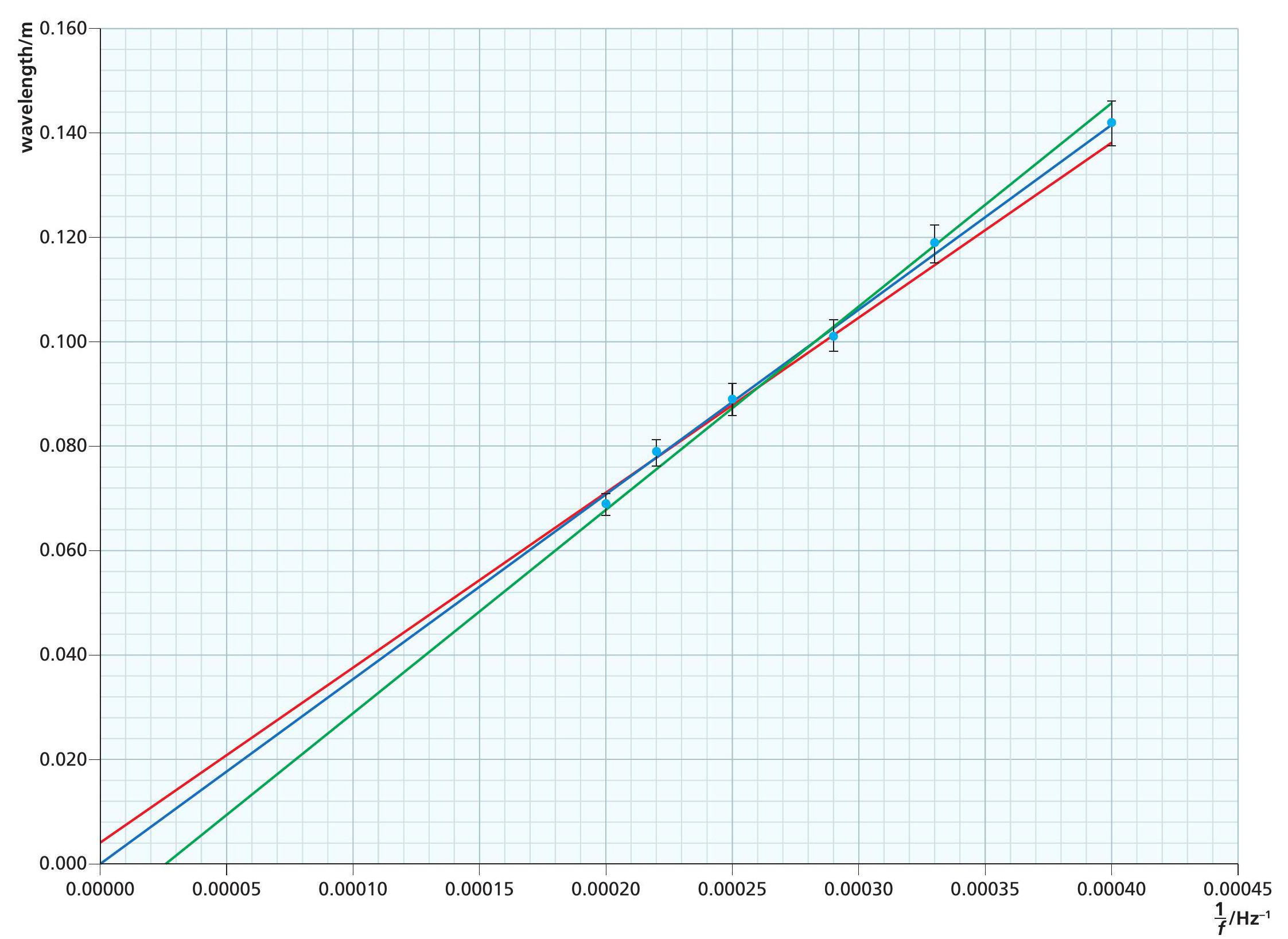Click the x-axis label 0.00030
This screenshot has width=1288, height=939.
tap(859, 890)
